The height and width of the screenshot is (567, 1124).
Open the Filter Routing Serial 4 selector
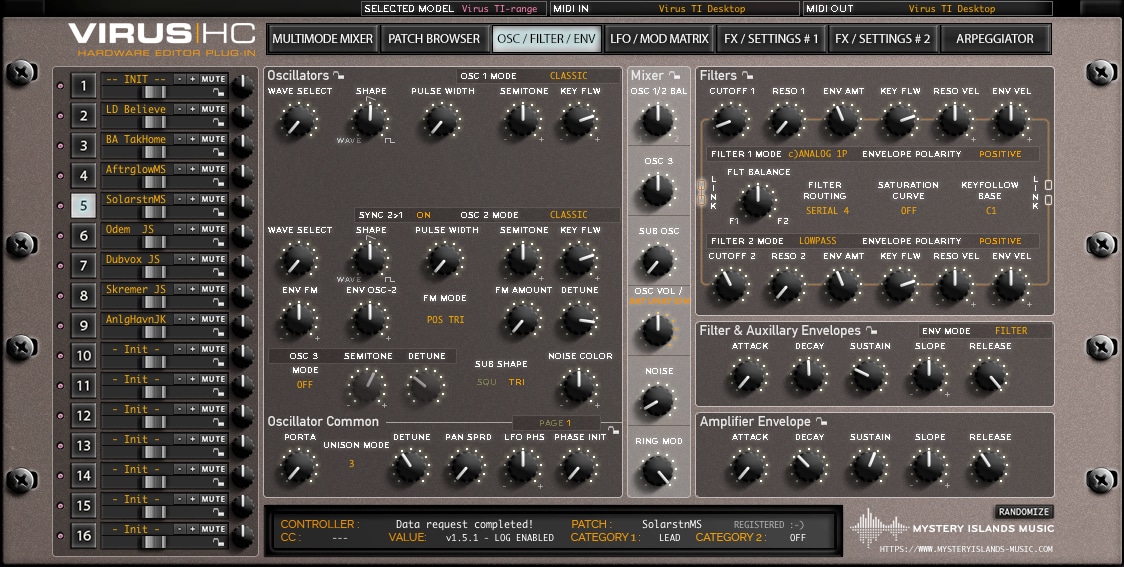pos(827,211)
